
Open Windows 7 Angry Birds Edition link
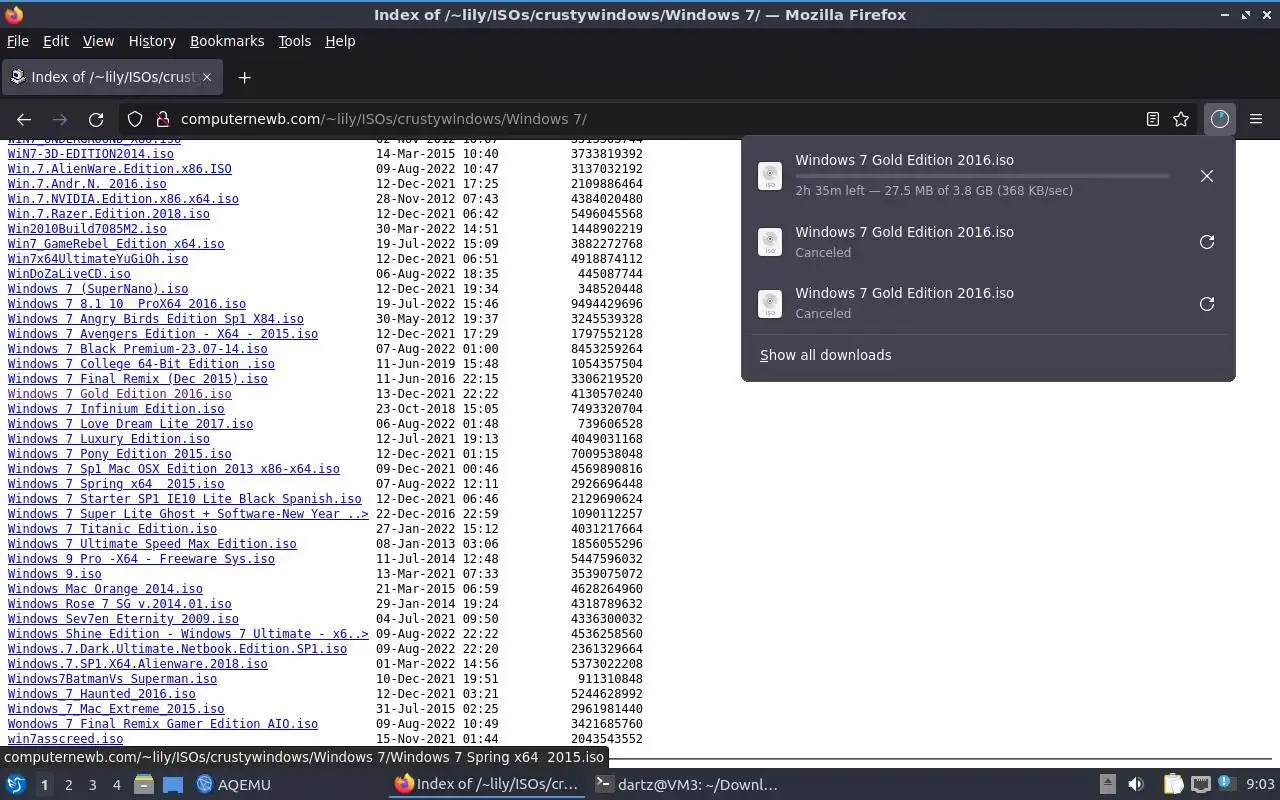[x=155, y=319]
